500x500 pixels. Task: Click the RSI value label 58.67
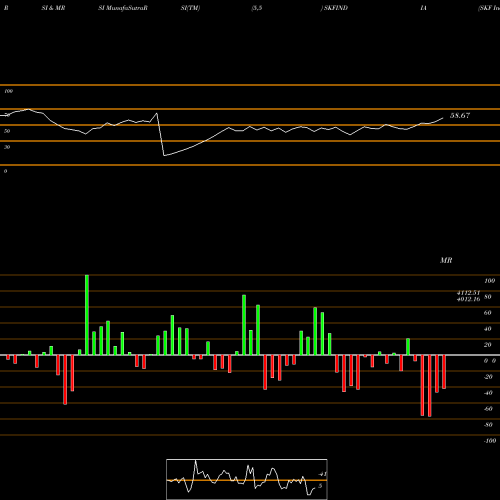(x=460, y=116)
